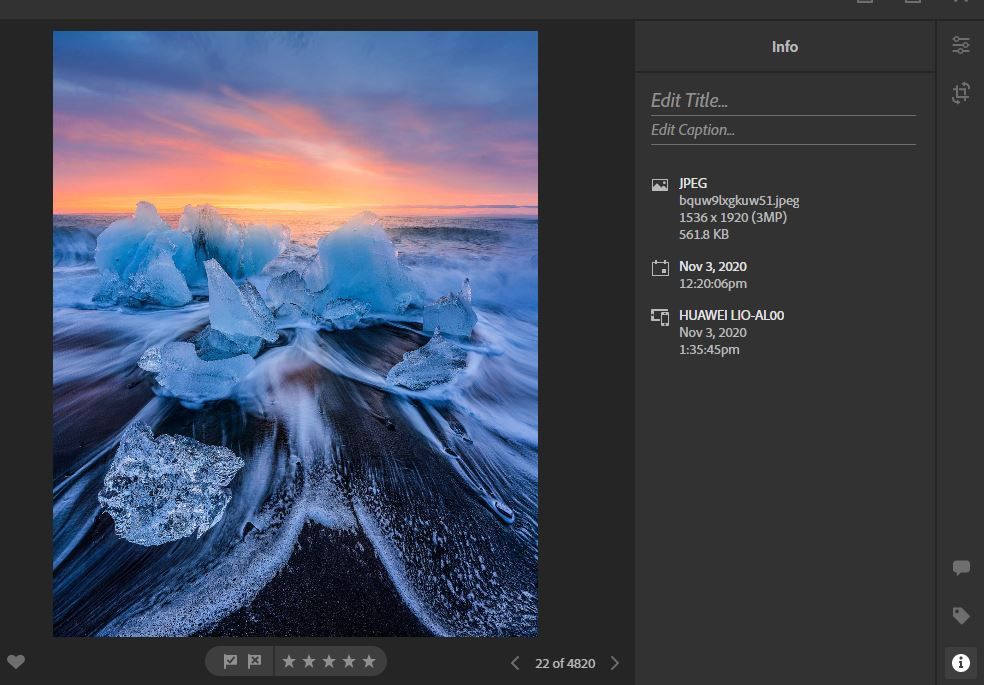Click the HUAWEI LIO-AL00 device name
984x685 pixels.
[x=732, y=316]
